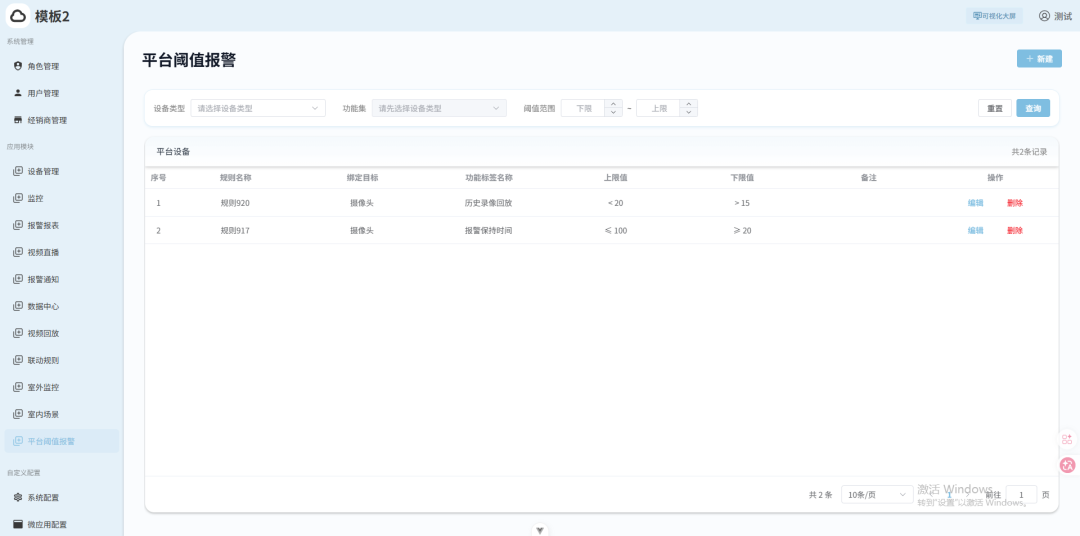Click the 微应用配置 sidebar icon
The height and width of the screenshot is (536, 1080).
pos(18,524)
